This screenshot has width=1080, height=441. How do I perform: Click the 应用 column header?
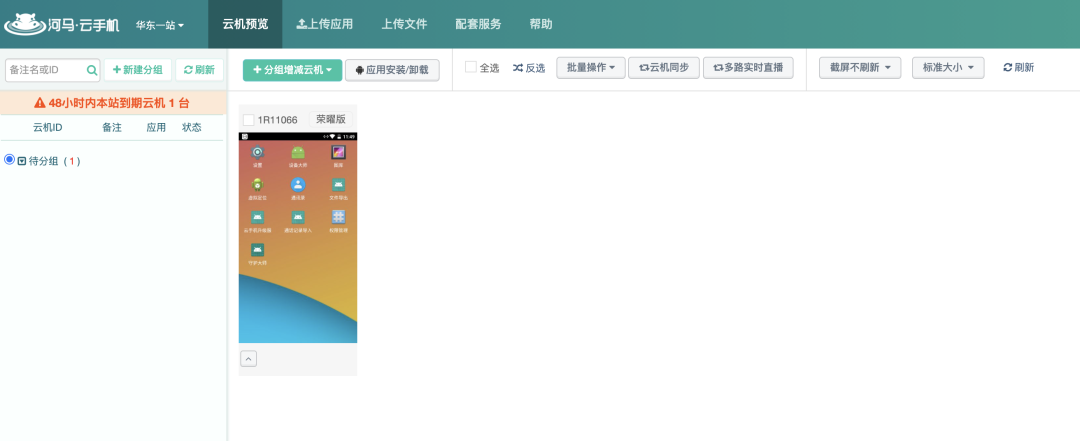(x=156, y=127)
